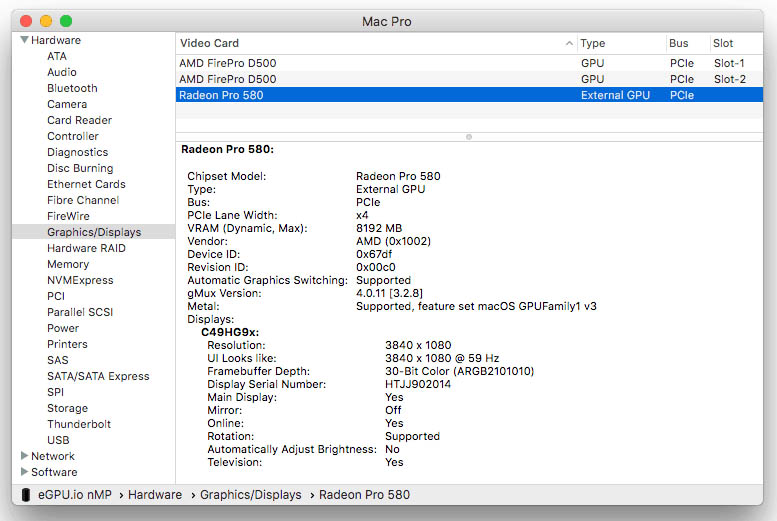This screenshot has height=521, width=777.
Task: Select Graphics/Displays in the sidebar
Action: pyautogui.click(x=94, y=232)
